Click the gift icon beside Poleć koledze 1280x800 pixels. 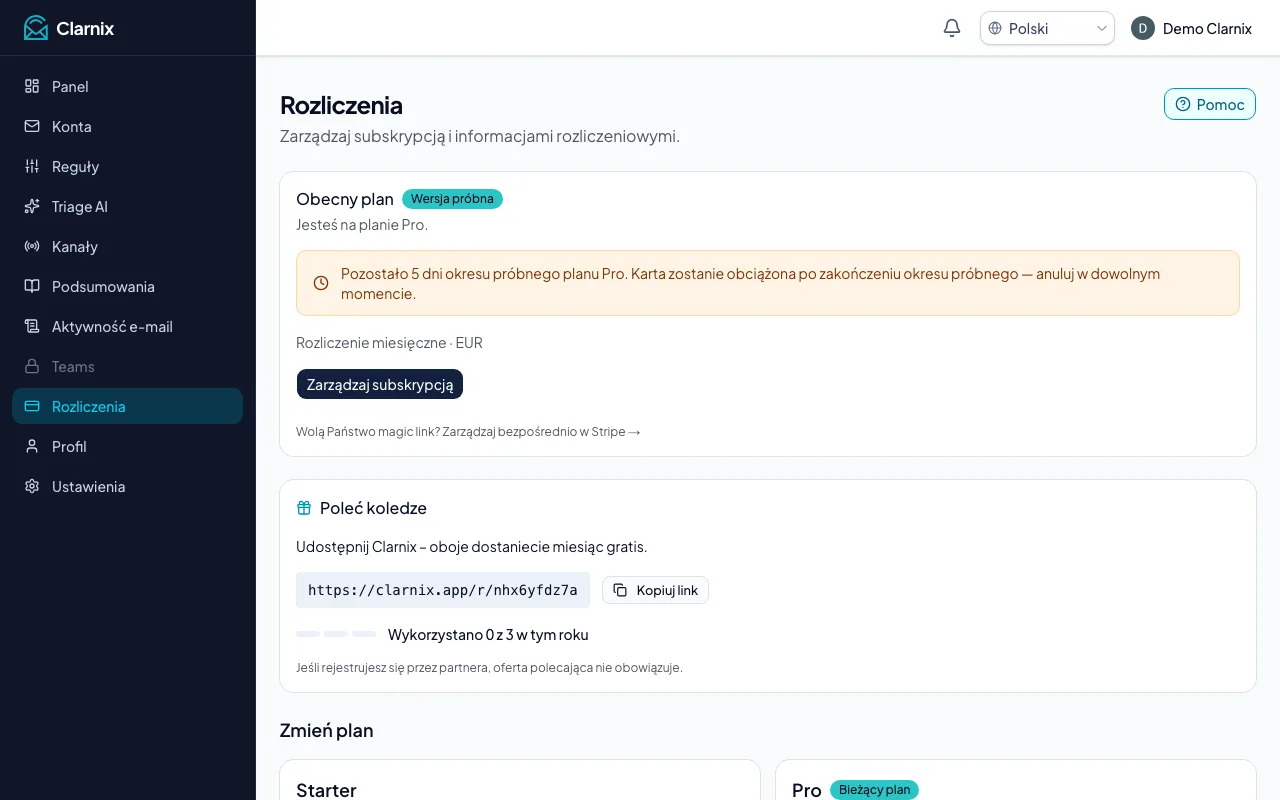click(304, 508)
